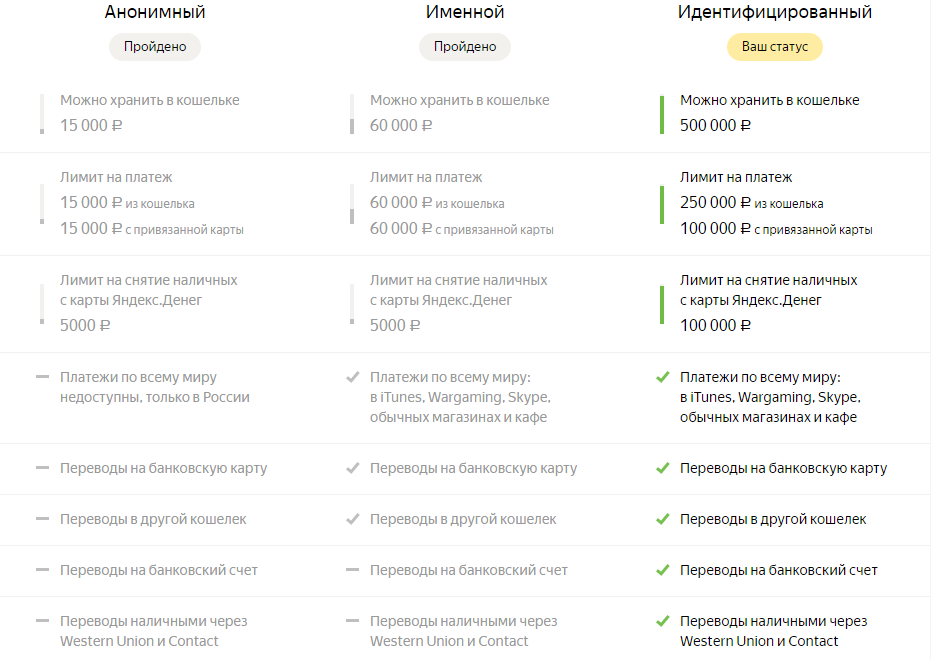Click the 'Ваш статус' yellow badge
Image resolution: width=931 pixels, height=660 pixels.
click(774, 47)
